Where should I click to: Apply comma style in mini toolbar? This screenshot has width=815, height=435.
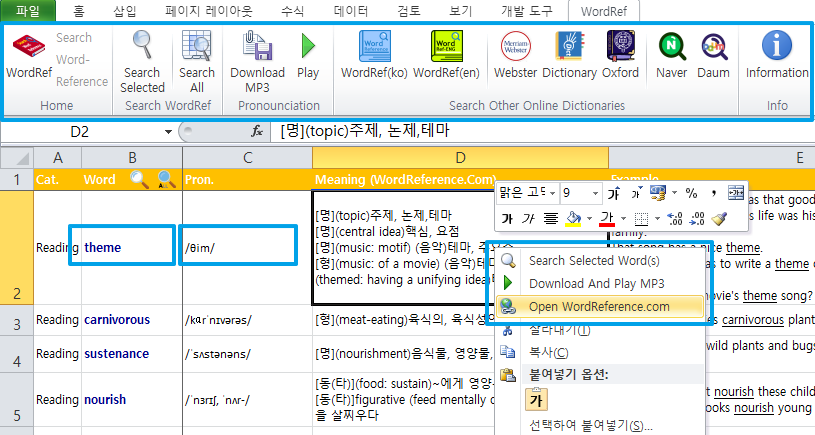(714, 193)
